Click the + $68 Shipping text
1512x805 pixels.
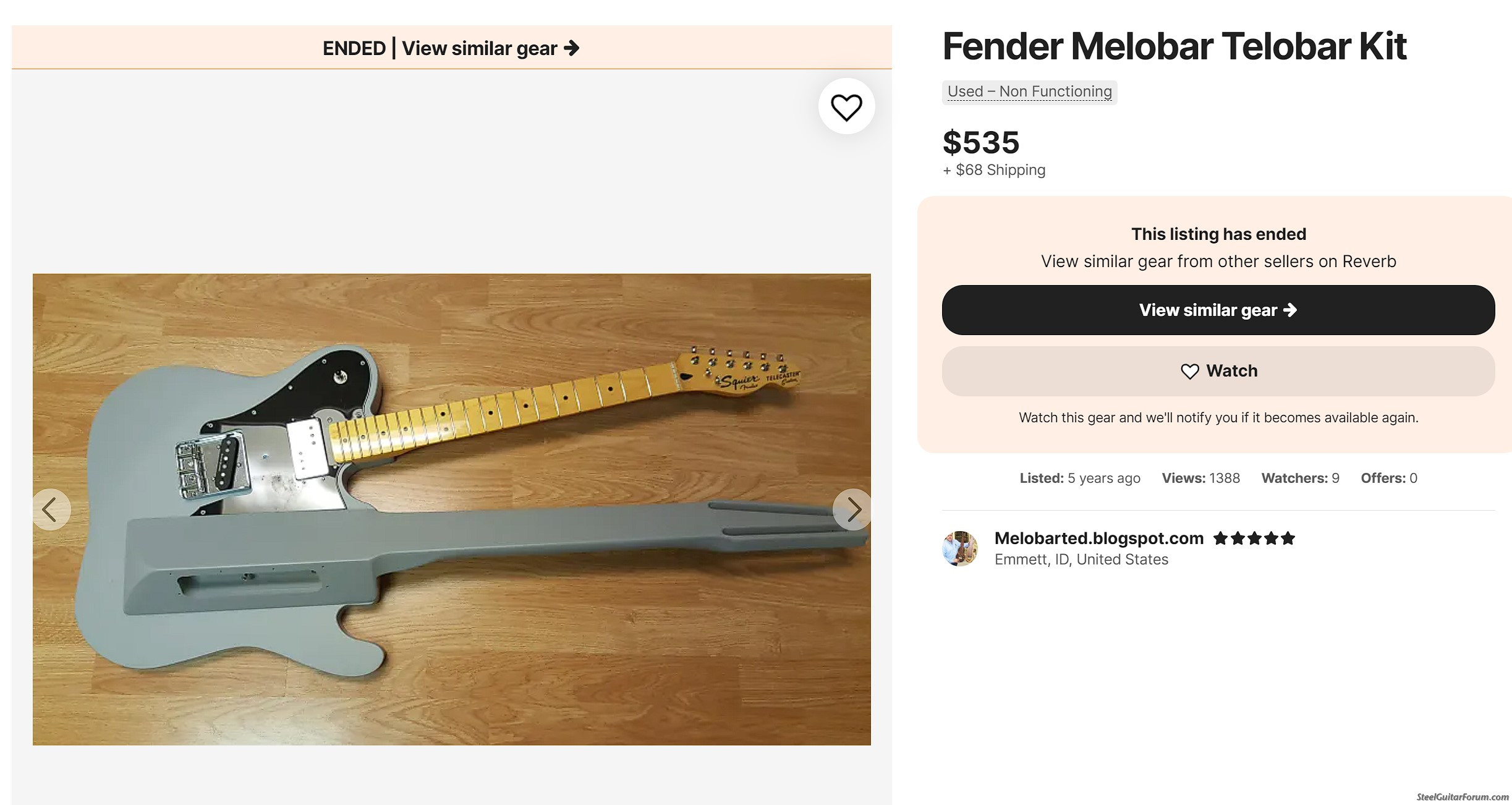pyautogui.click(x=994, y=170)
